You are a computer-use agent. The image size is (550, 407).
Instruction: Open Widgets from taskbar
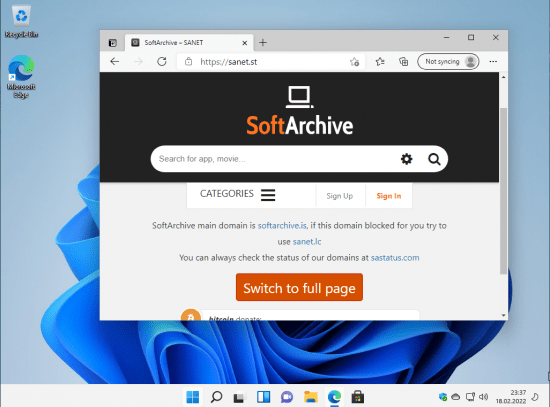(263, 397)
